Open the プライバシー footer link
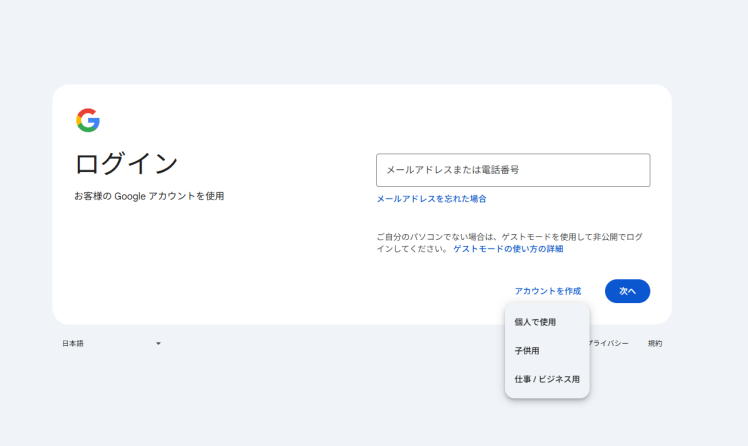The image size is (748, 446). tap(609, 343)
